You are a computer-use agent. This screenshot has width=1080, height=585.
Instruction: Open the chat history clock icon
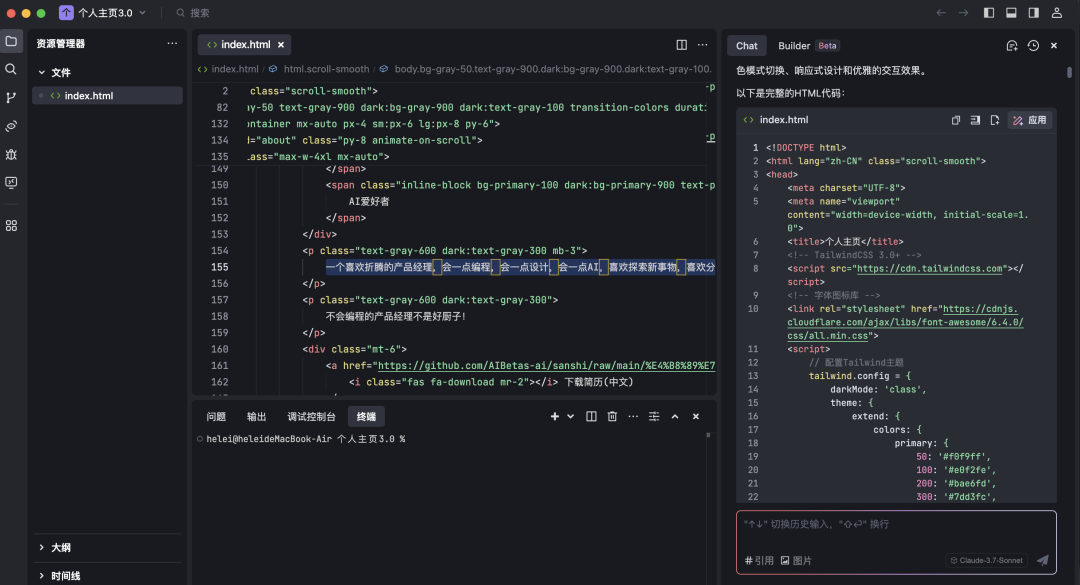[1033, 45]
